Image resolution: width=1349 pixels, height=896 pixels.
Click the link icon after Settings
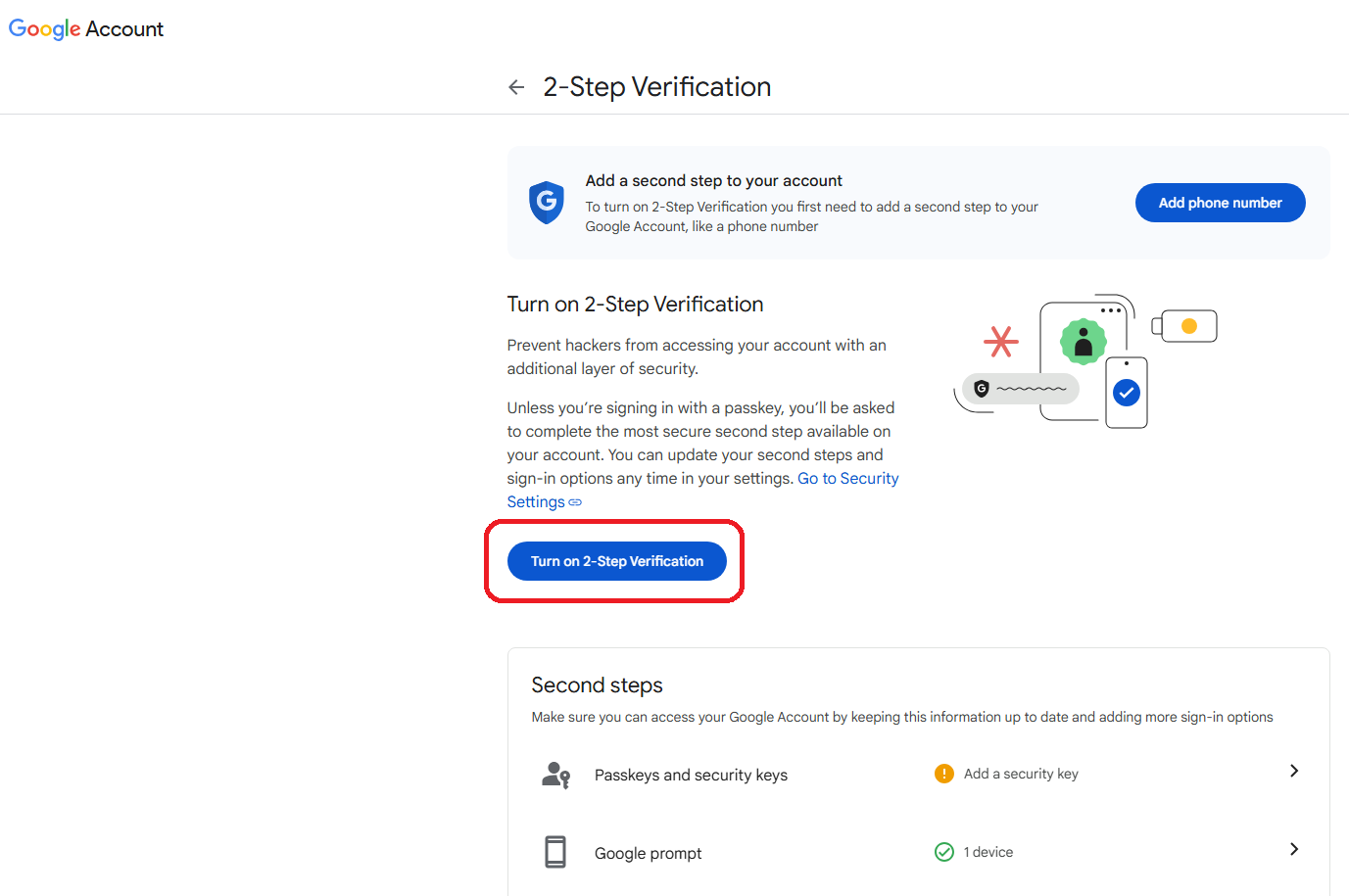point(575,502)
